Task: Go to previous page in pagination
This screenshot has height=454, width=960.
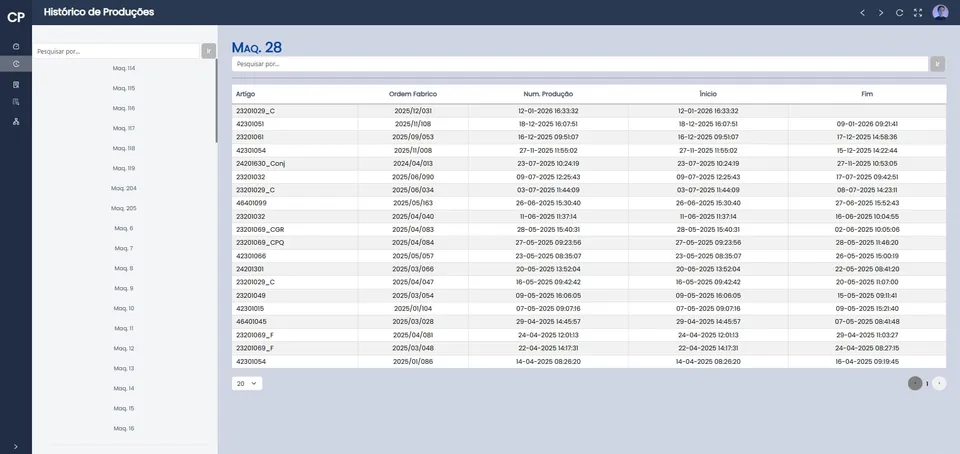Action: point(915,384)
